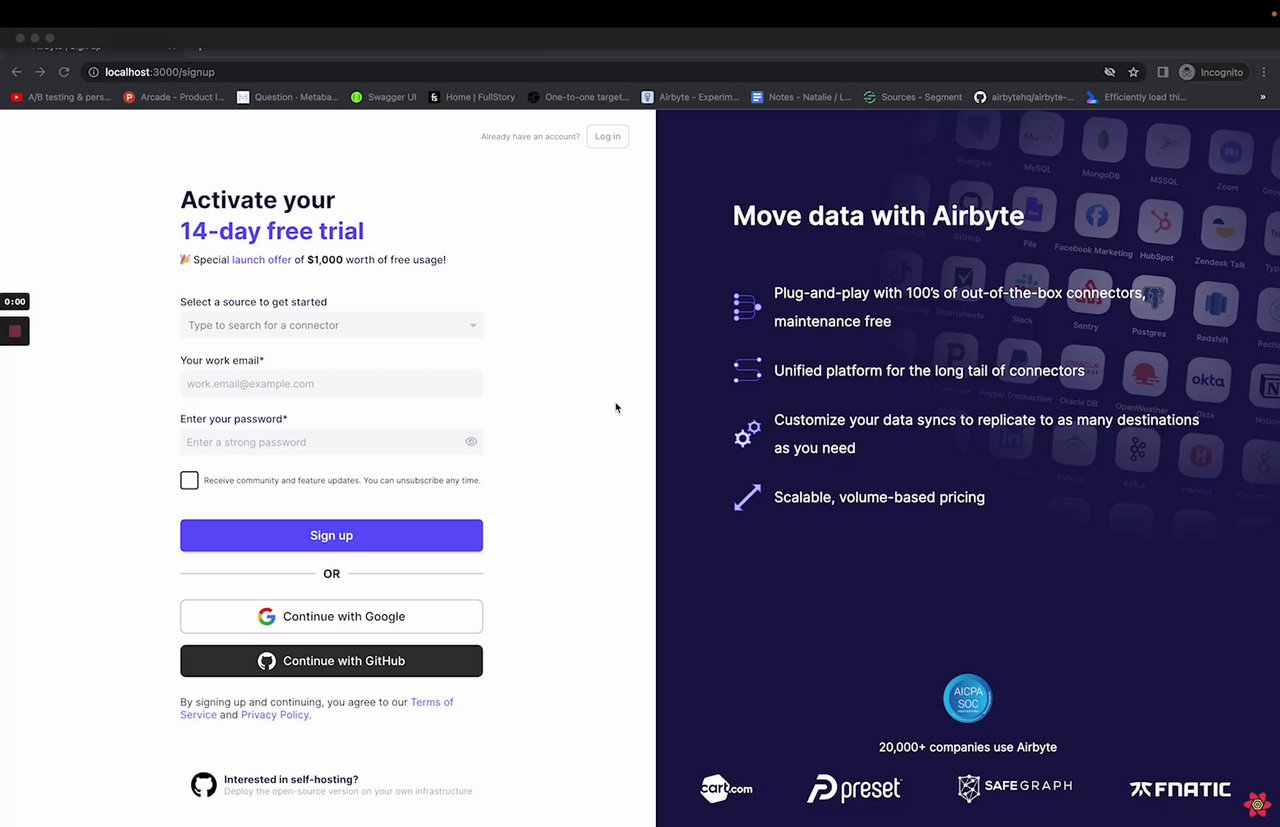Image resolution: width=1280 pixels, height=827 pixels.
Task: Click "20,000+ companies use Airbyte" text
Action: pyautogui.click(x=967, y=747)
